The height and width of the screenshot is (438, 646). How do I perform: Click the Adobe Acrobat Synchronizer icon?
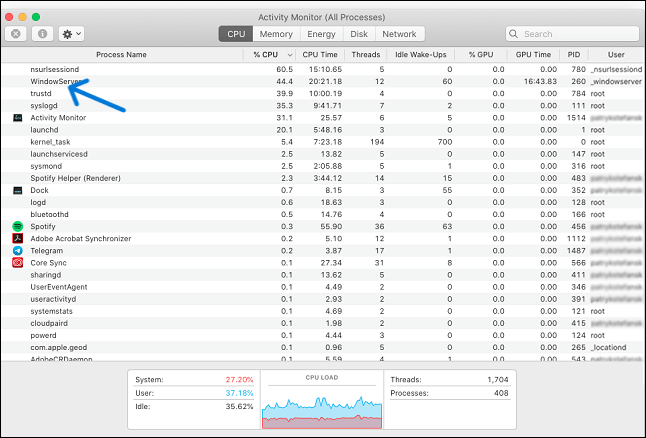[x=18, y=238]
